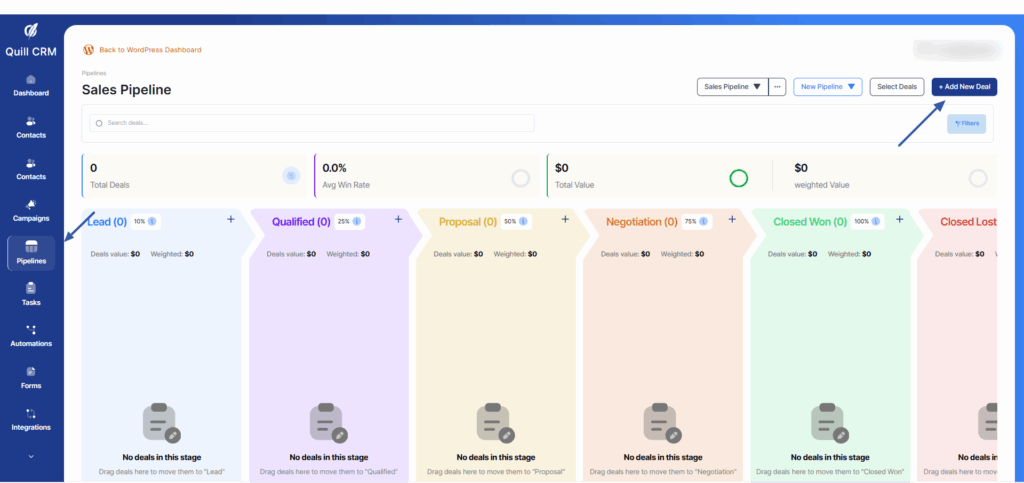Click plus icon in Lead stage
The width and height of the screenshot is (1024, 483).
tap(231, 219)
